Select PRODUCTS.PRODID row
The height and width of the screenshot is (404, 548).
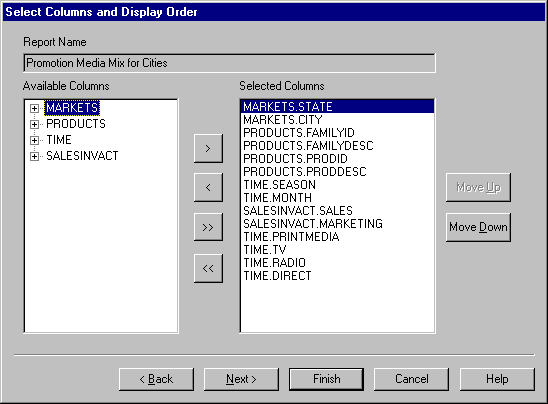pyautogui.click(x=338, y=159)
